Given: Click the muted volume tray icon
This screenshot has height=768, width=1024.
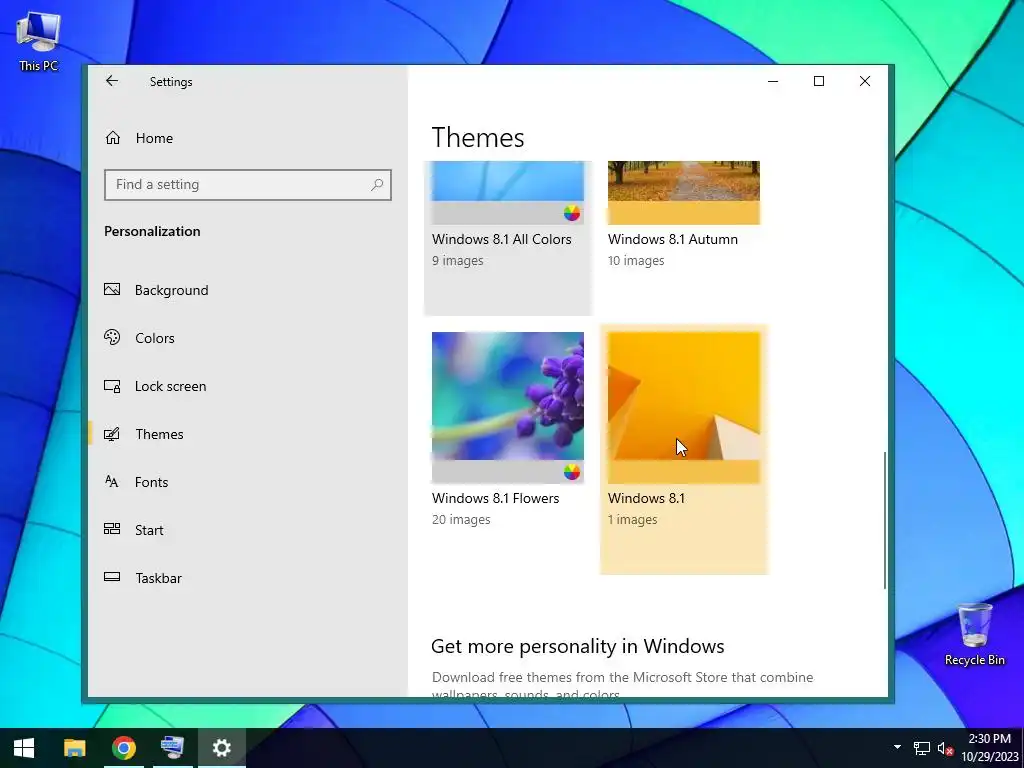Looking at the screenshot, I should (945, 748).
